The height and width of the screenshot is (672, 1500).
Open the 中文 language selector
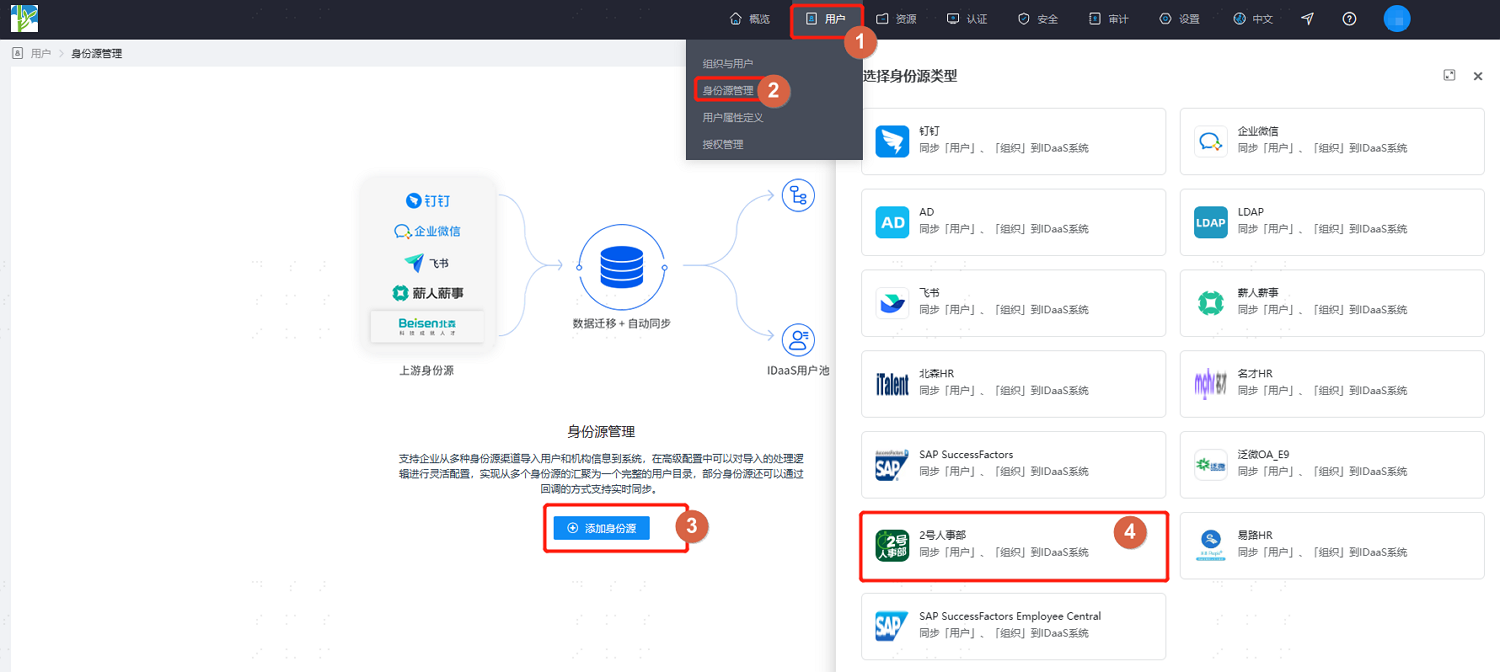[1253, 19]
